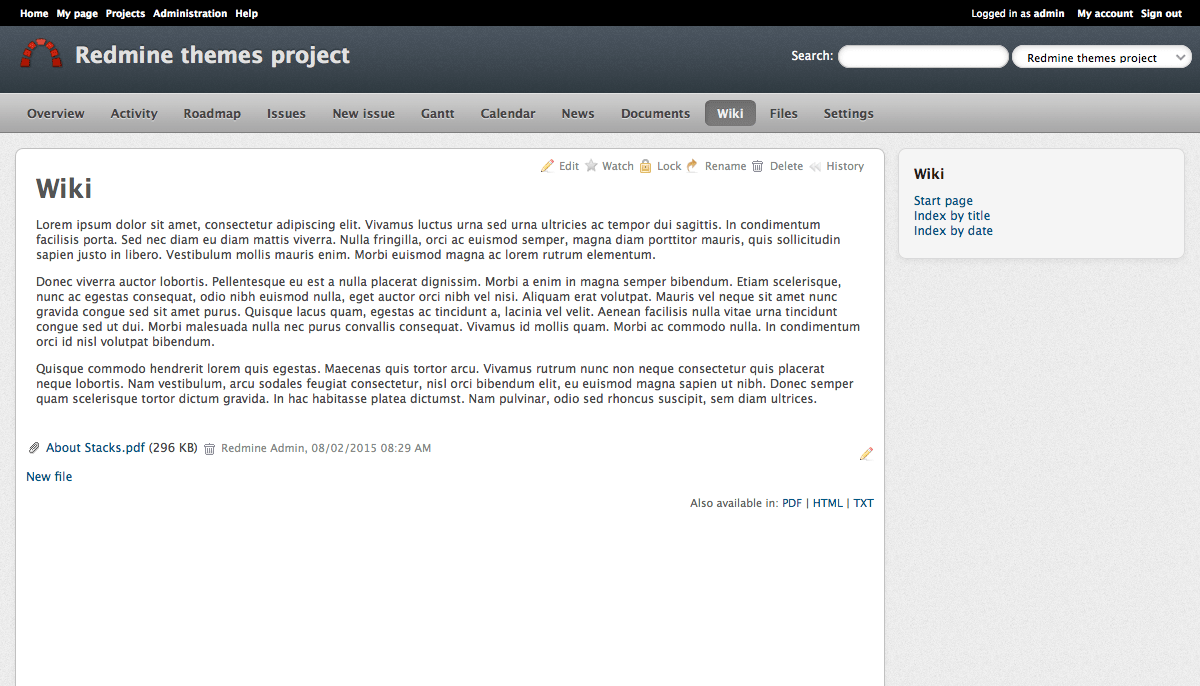Click the Rename link
Image resolution: width=1200 pixels, height=686 pixels.
[725, 166]
